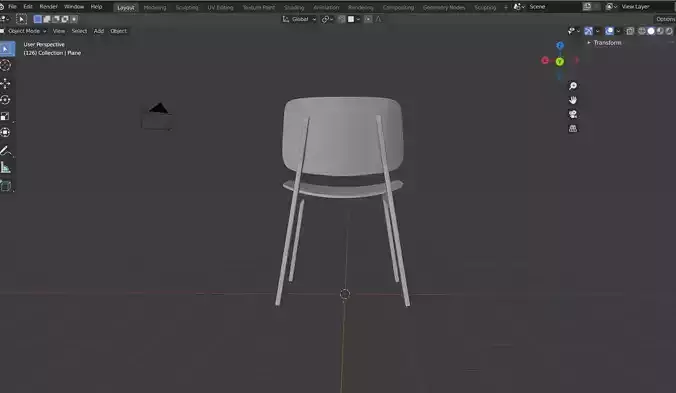The image size is (676, 393).
Task: Switch to the Geometry Nodes workspace tab
Action: click(444, 7)
